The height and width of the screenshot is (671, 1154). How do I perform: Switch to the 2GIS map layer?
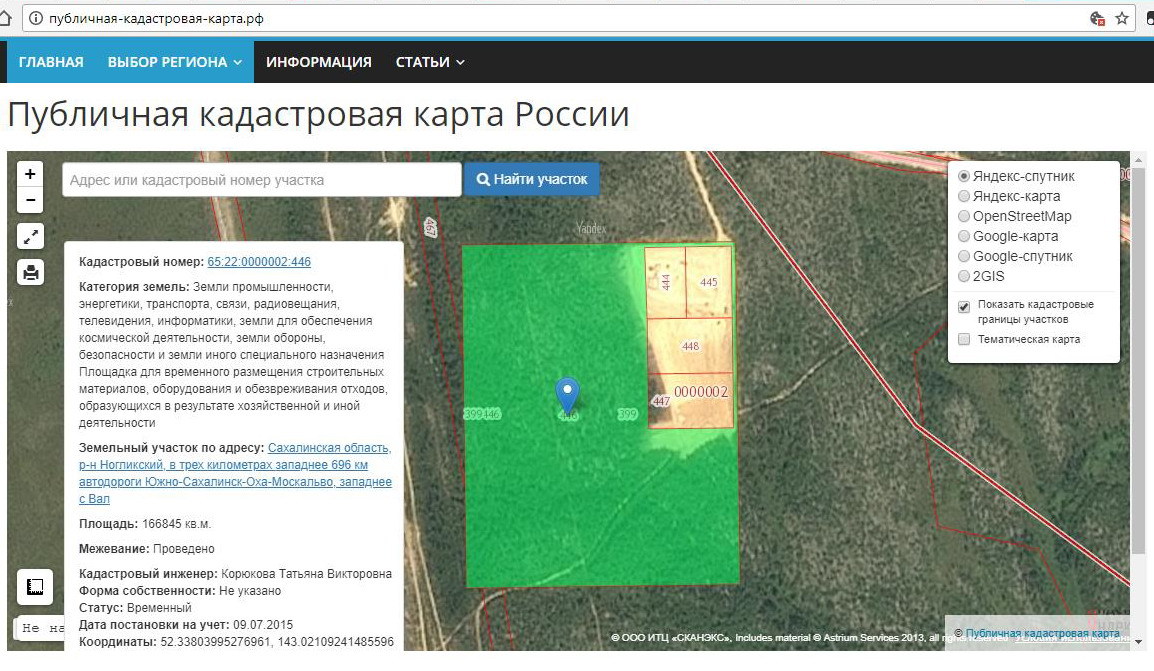point(963,276)
